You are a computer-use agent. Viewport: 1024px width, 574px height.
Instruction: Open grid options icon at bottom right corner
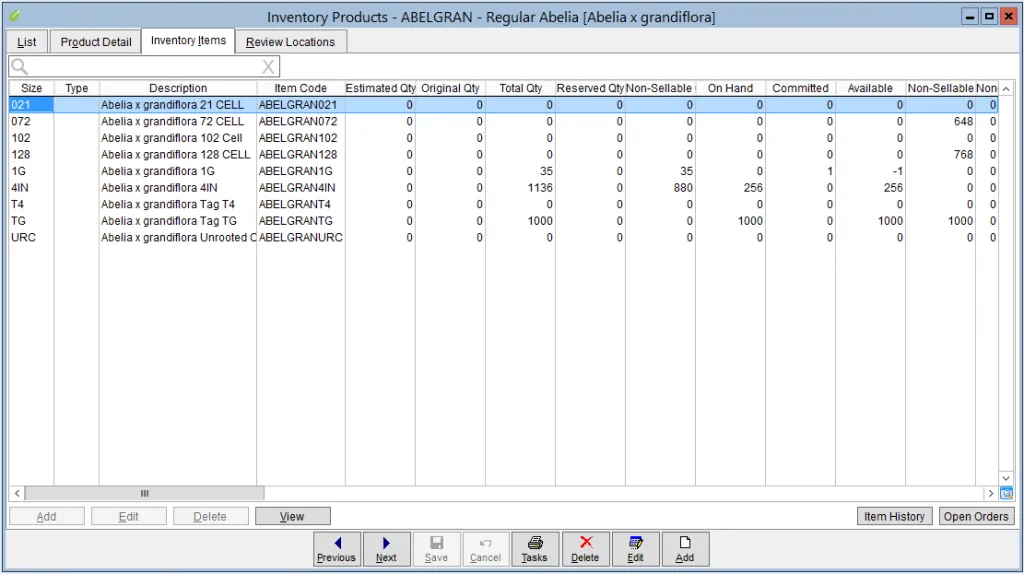(x=1006, y=494)
